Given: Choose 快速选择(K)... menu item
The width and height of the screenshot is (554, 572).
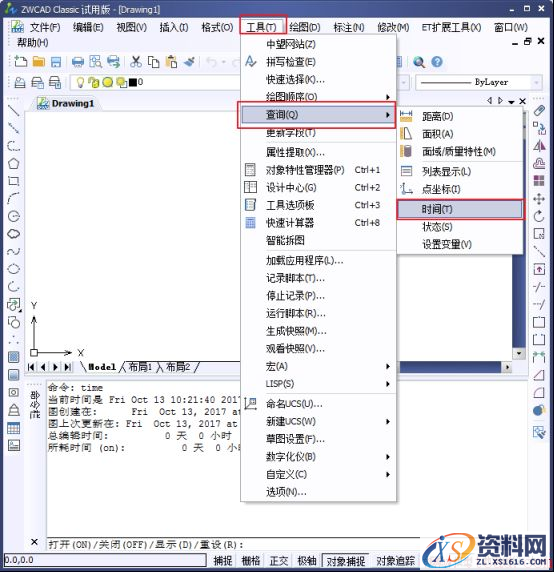Looking at the screenshot, I should point(318,79).
